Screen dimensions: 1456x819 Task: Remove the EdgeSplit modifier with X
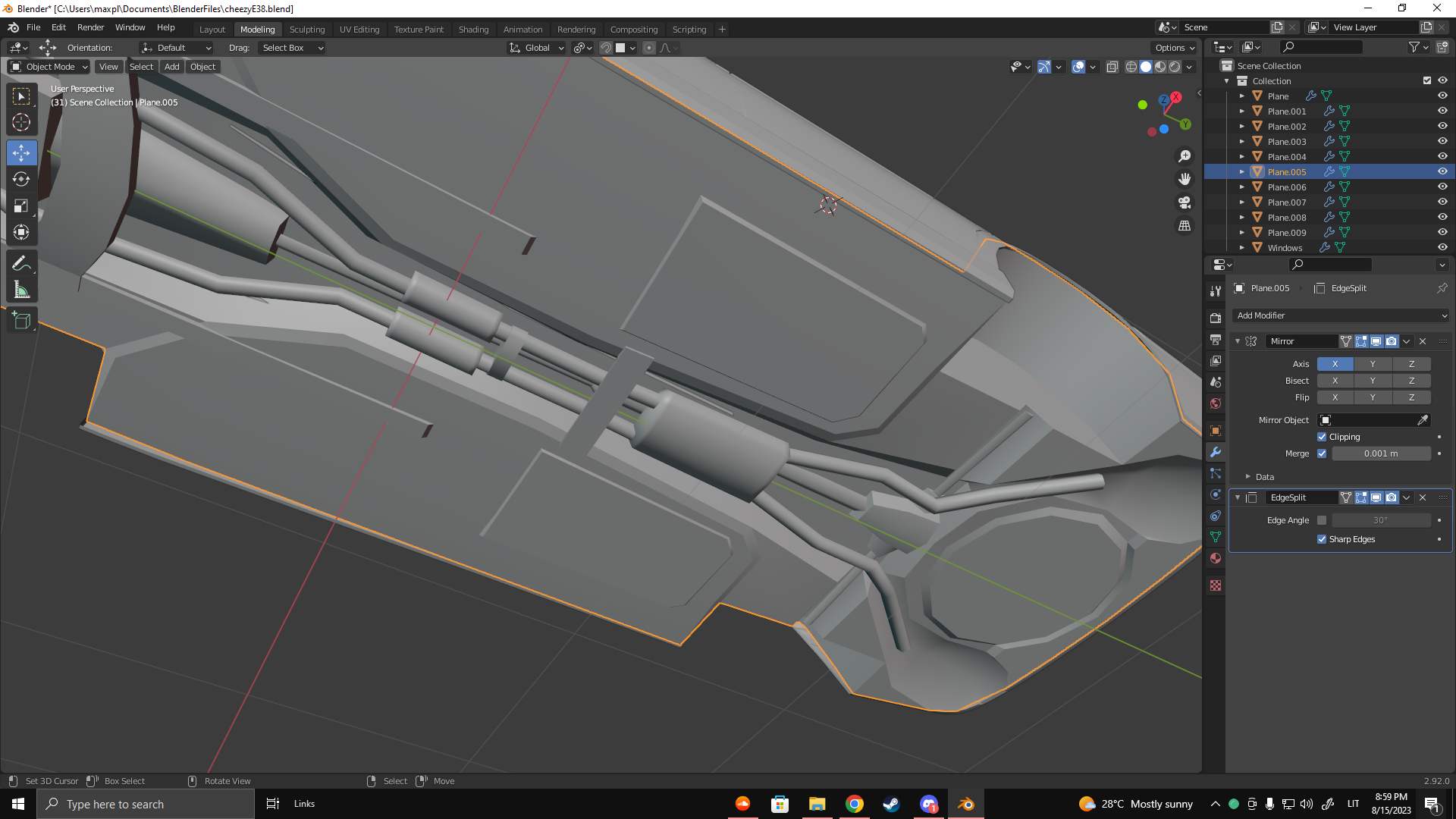pos(1423,497)
